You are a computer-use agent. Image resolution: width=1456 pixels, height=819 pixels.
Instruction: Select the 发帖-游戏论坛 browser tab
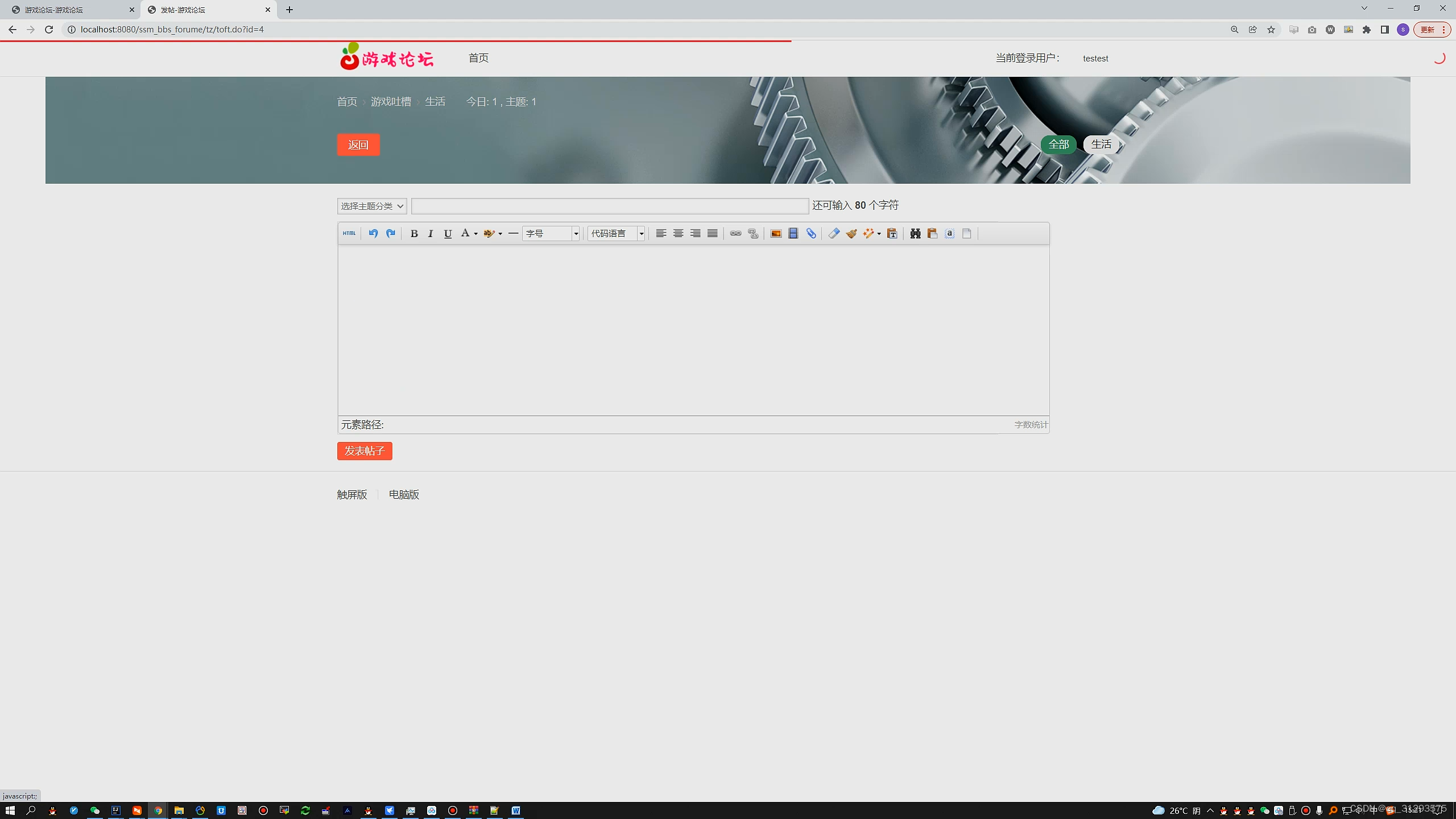[208, 10]
